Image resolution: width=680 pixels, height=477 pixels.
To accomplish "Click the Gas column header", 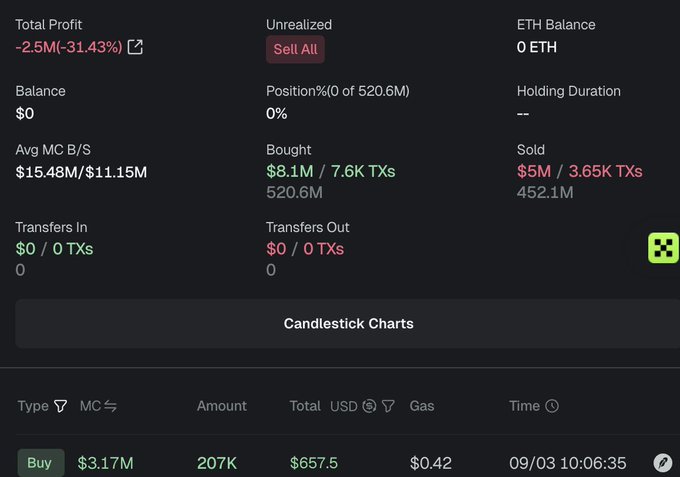I will coord(422,406).
